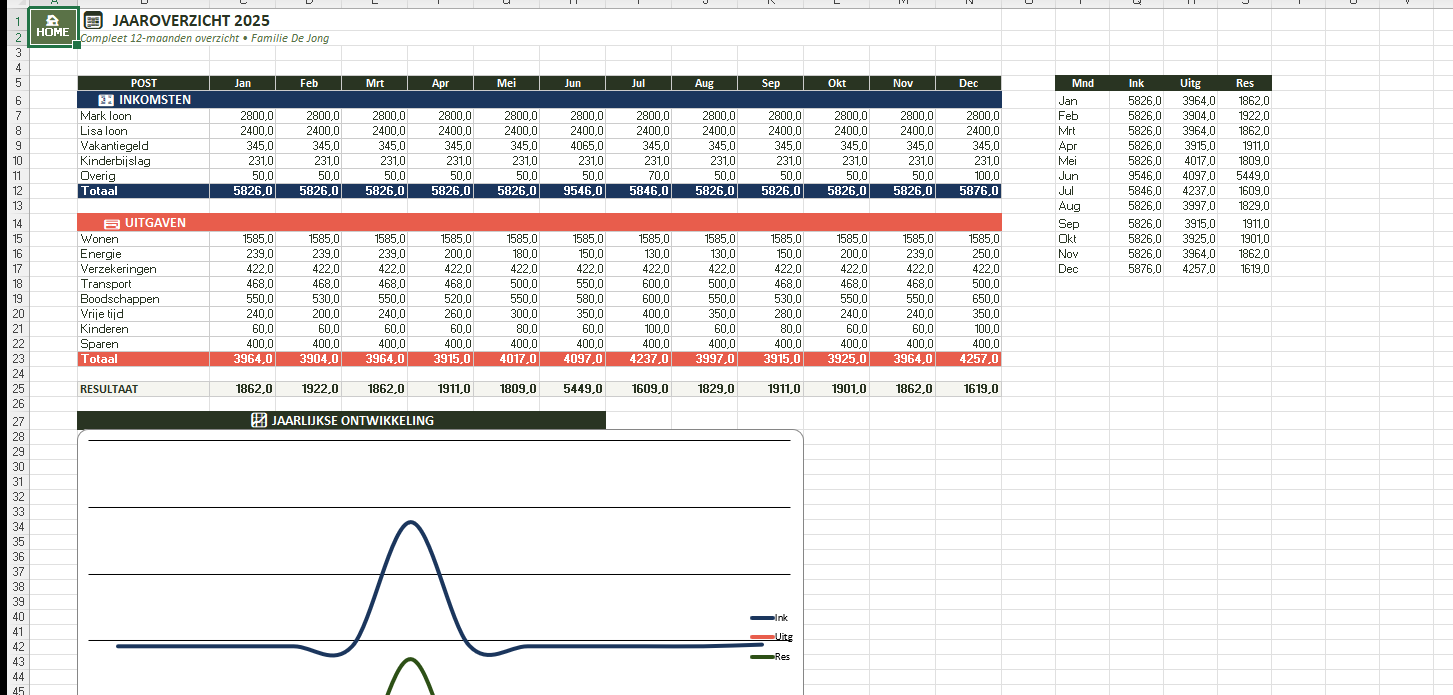Select the red Uitg legend entry

[x=770, y=637]
